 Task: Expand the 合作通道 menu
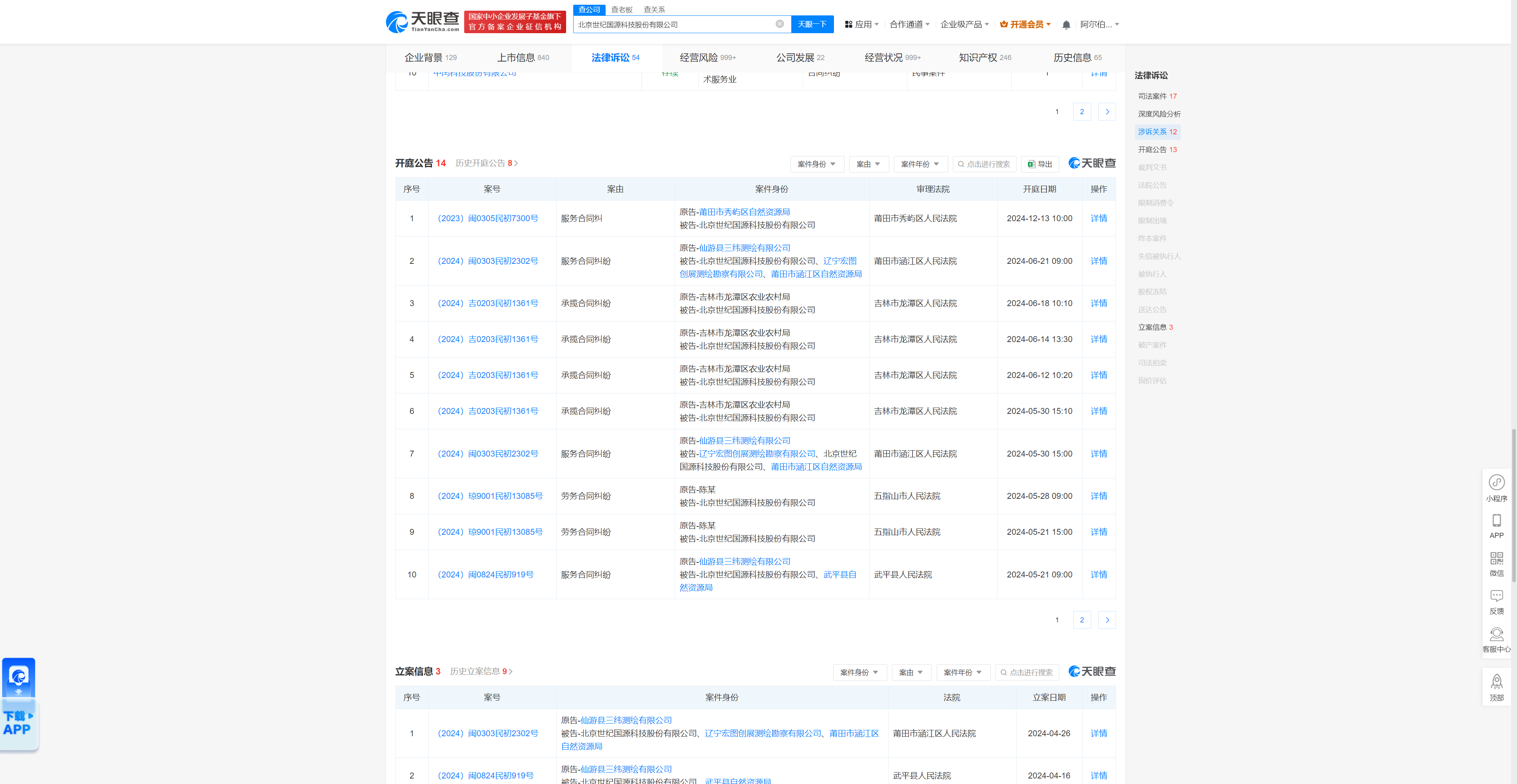909,25
